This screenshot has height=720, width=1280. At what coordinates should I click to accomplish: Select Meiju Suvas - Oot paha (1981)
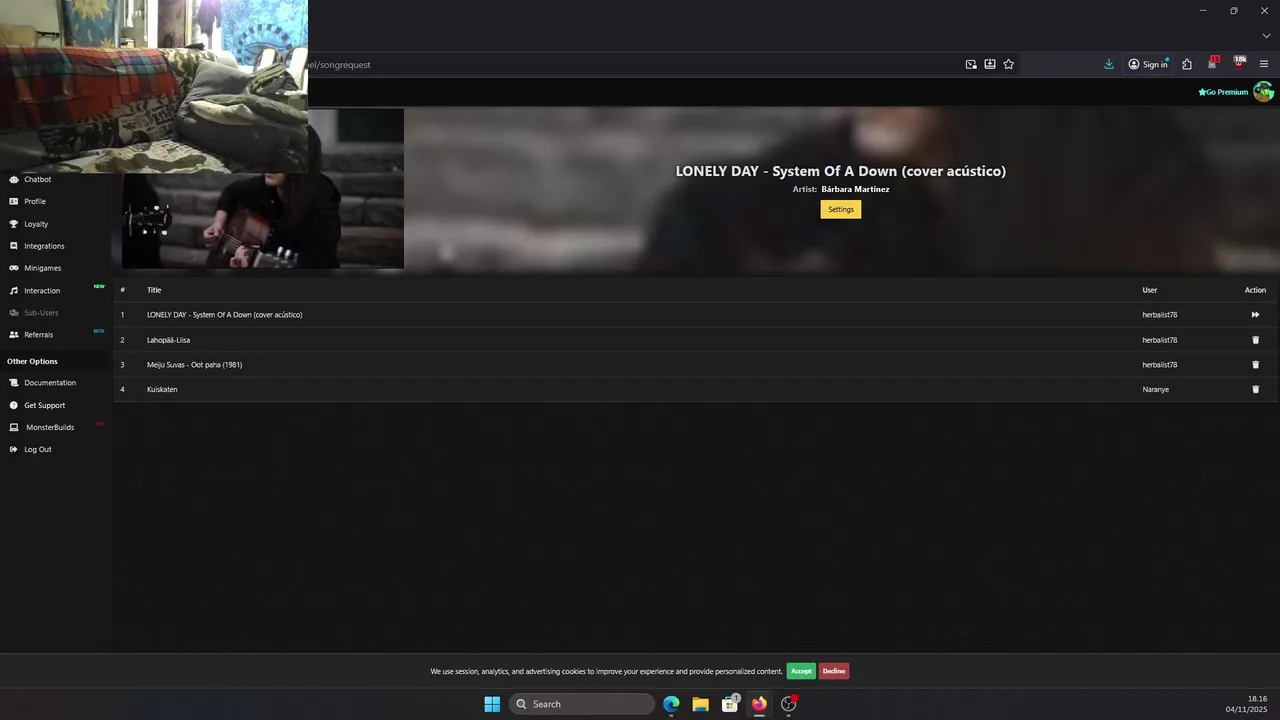(x=194, y=365)
